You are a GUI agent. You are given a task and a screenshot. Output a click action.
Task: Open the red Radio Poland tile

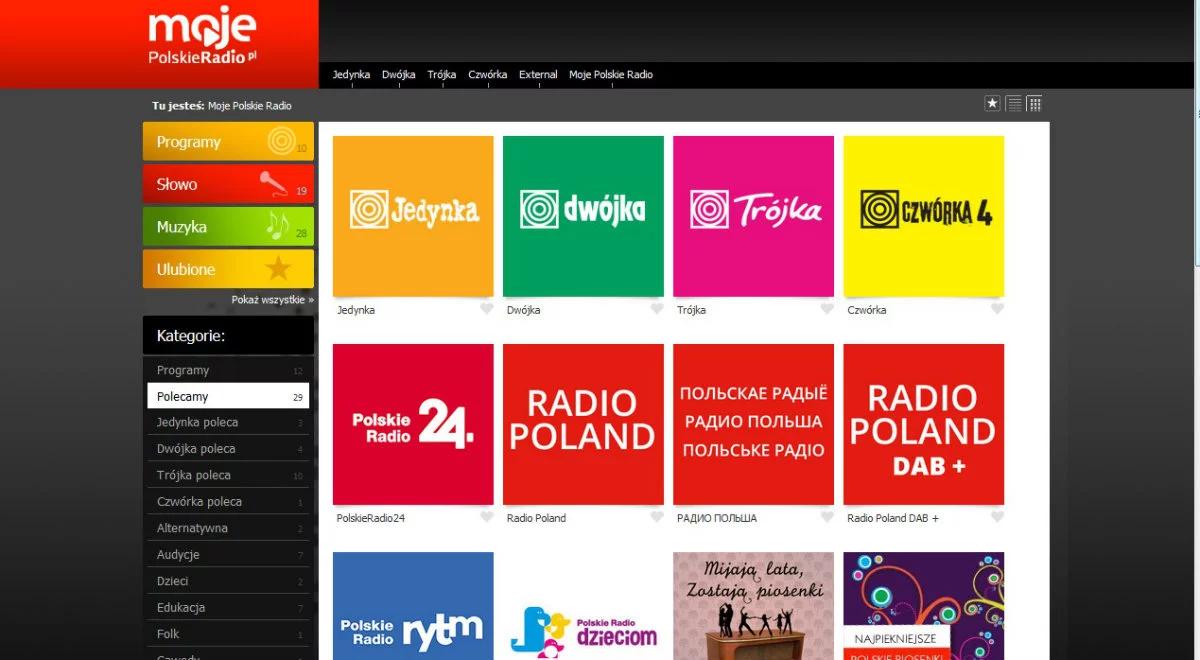pos(583,424)
